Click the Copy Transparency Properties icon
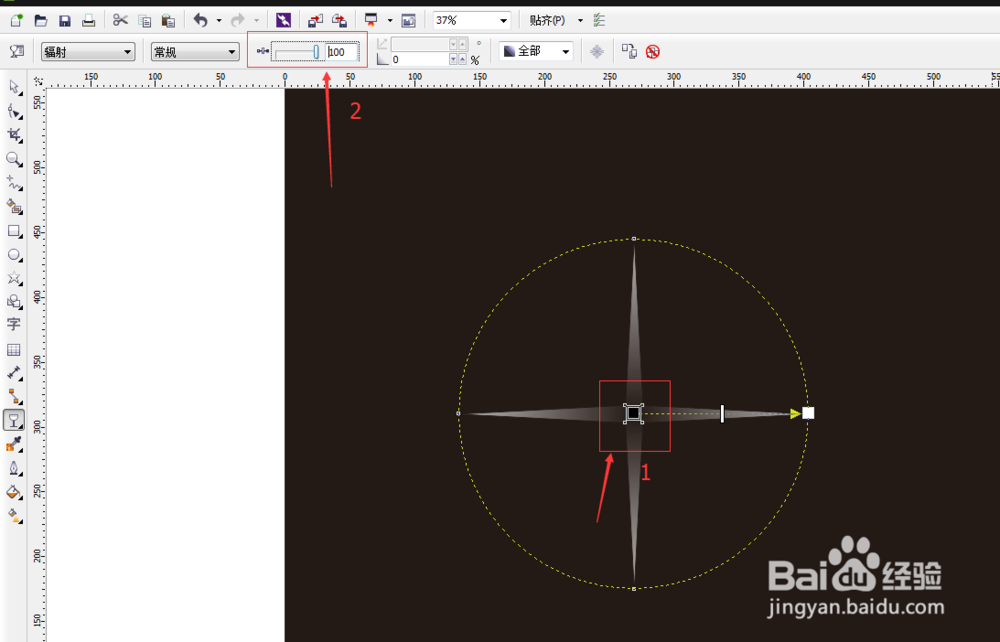Screen dimensions: 1000x642 click(629, 52)
